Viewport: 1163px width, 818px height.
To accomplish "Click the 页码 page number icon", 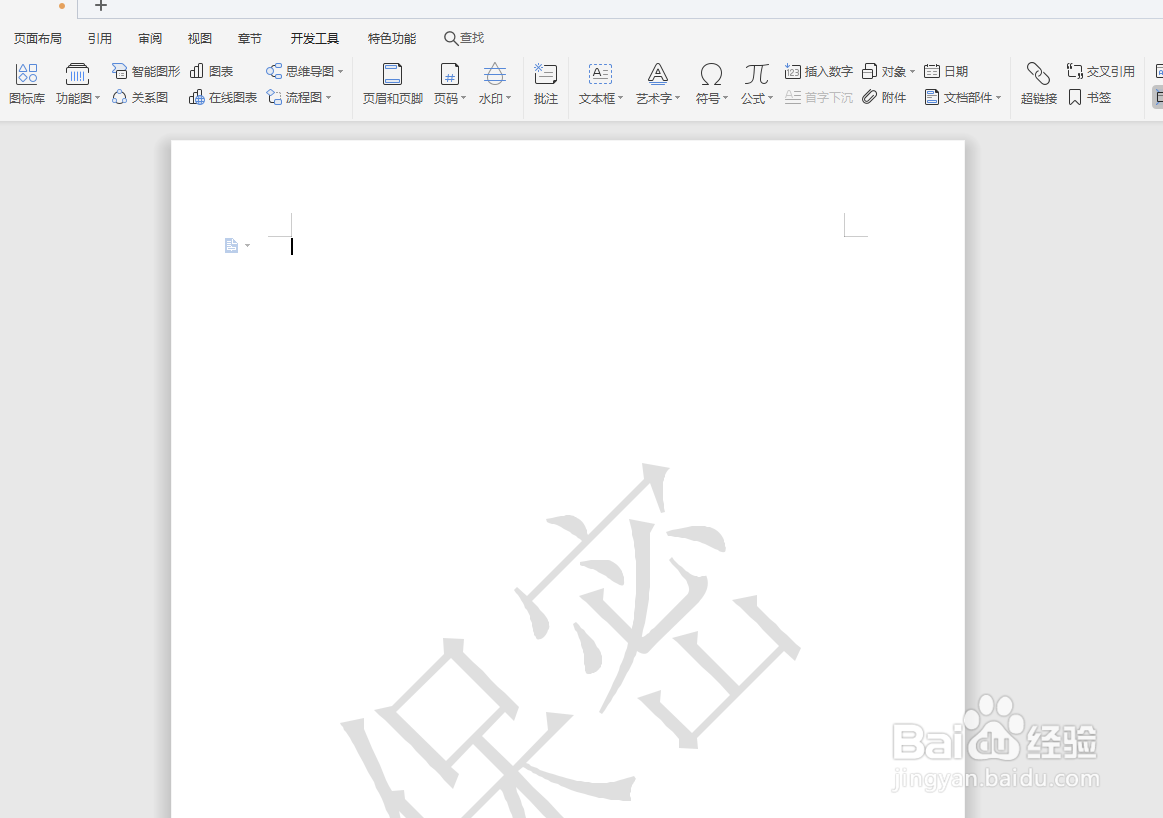I will coord(449,74).
